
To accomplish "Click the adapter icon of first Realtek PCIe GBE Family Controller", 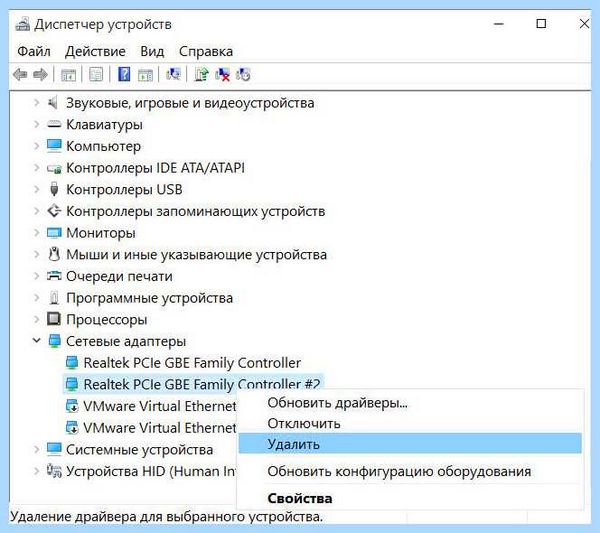I will point(72,362).
